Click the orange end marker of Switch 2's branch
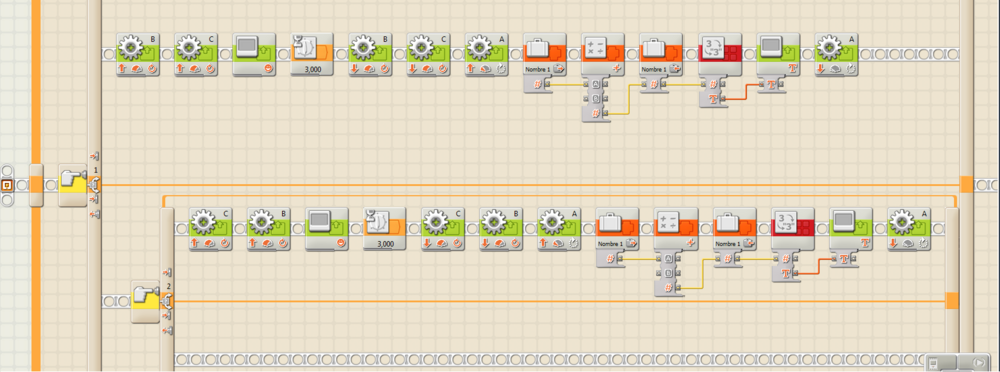The width and height of the screenshot is (1000, 372). (952, 301)
